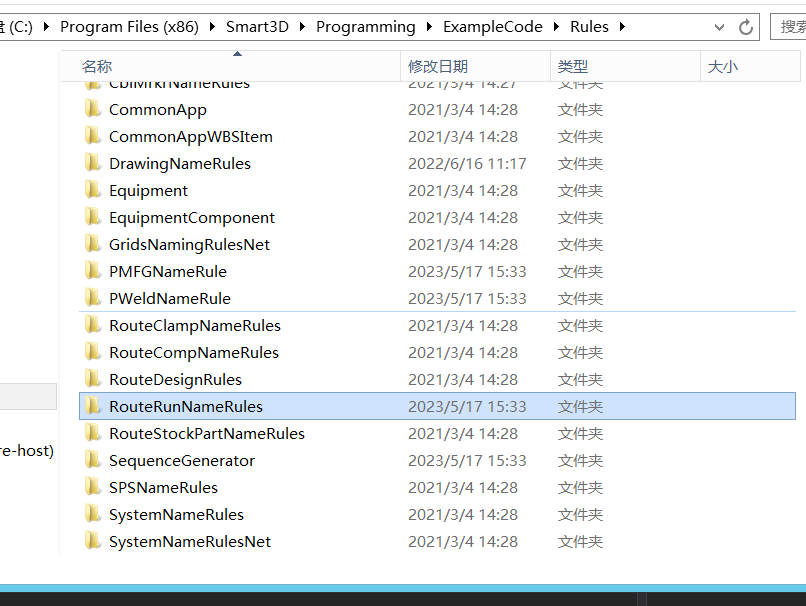The image size is (806, 606).
Task: Click the modified date of RouteRunNameRules
Action: click(x=467, y=407)
